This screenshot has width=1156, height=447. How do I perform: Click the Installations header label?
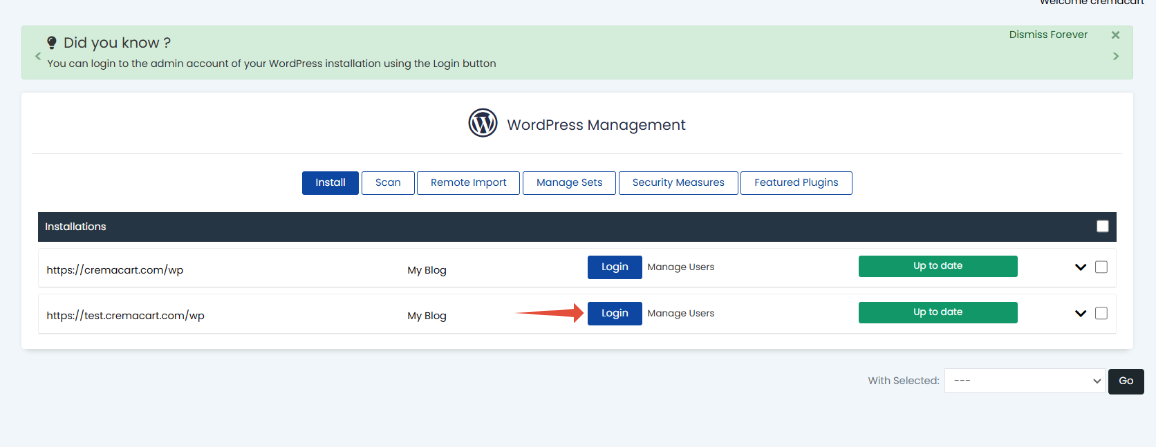(75, 226)
